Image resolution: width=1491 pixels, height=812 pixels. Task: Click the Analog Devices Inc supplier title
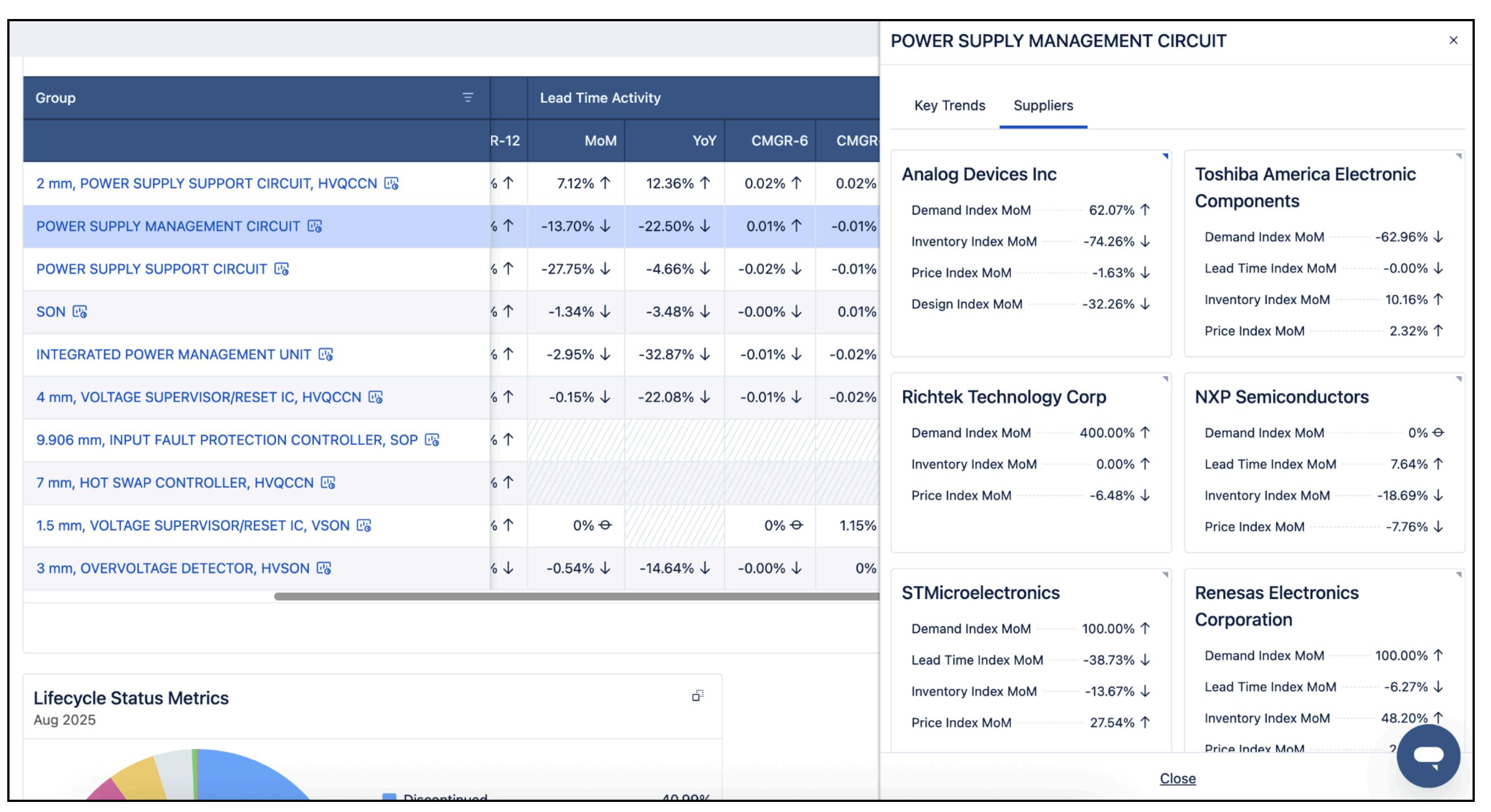pos(979,174)
